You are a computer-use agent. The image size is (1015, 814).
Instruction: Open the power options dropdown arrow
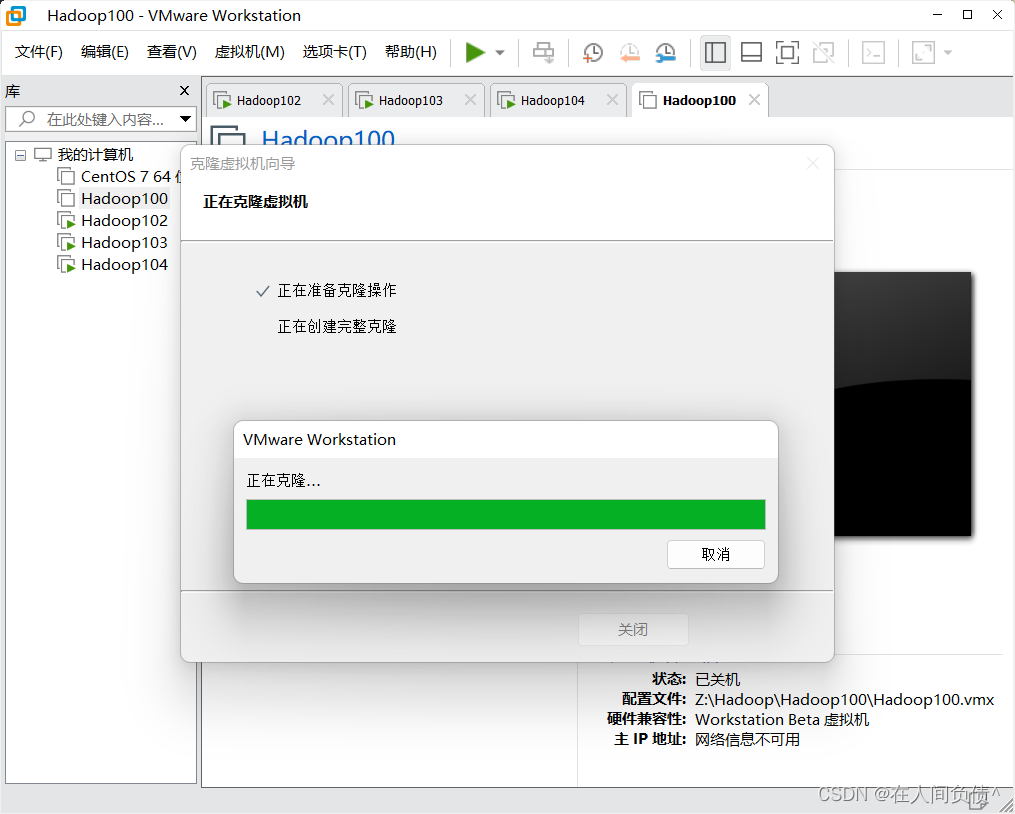500,52
